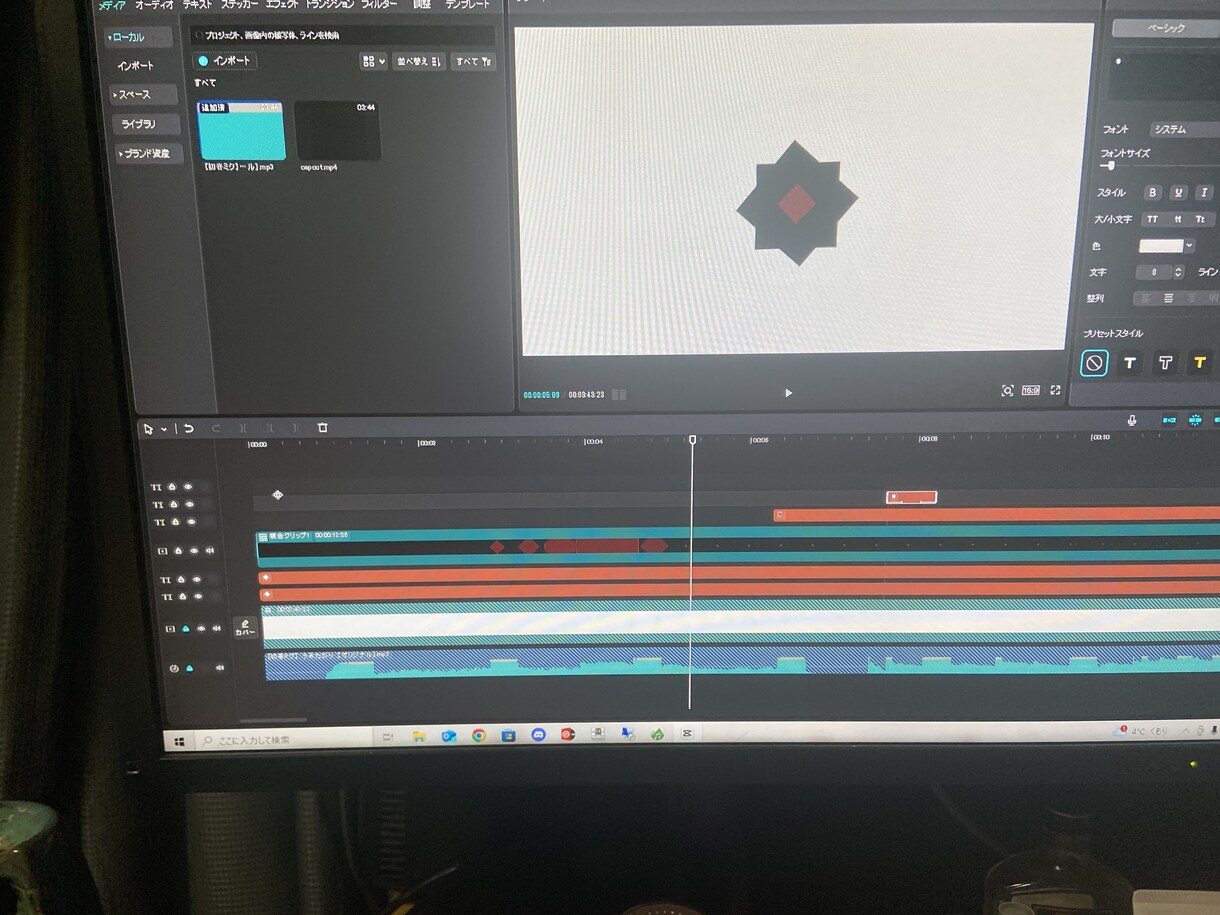Select the no-style preset circle icon
The height and width of the screenshot is (915, 1220).
point(1094,363)
